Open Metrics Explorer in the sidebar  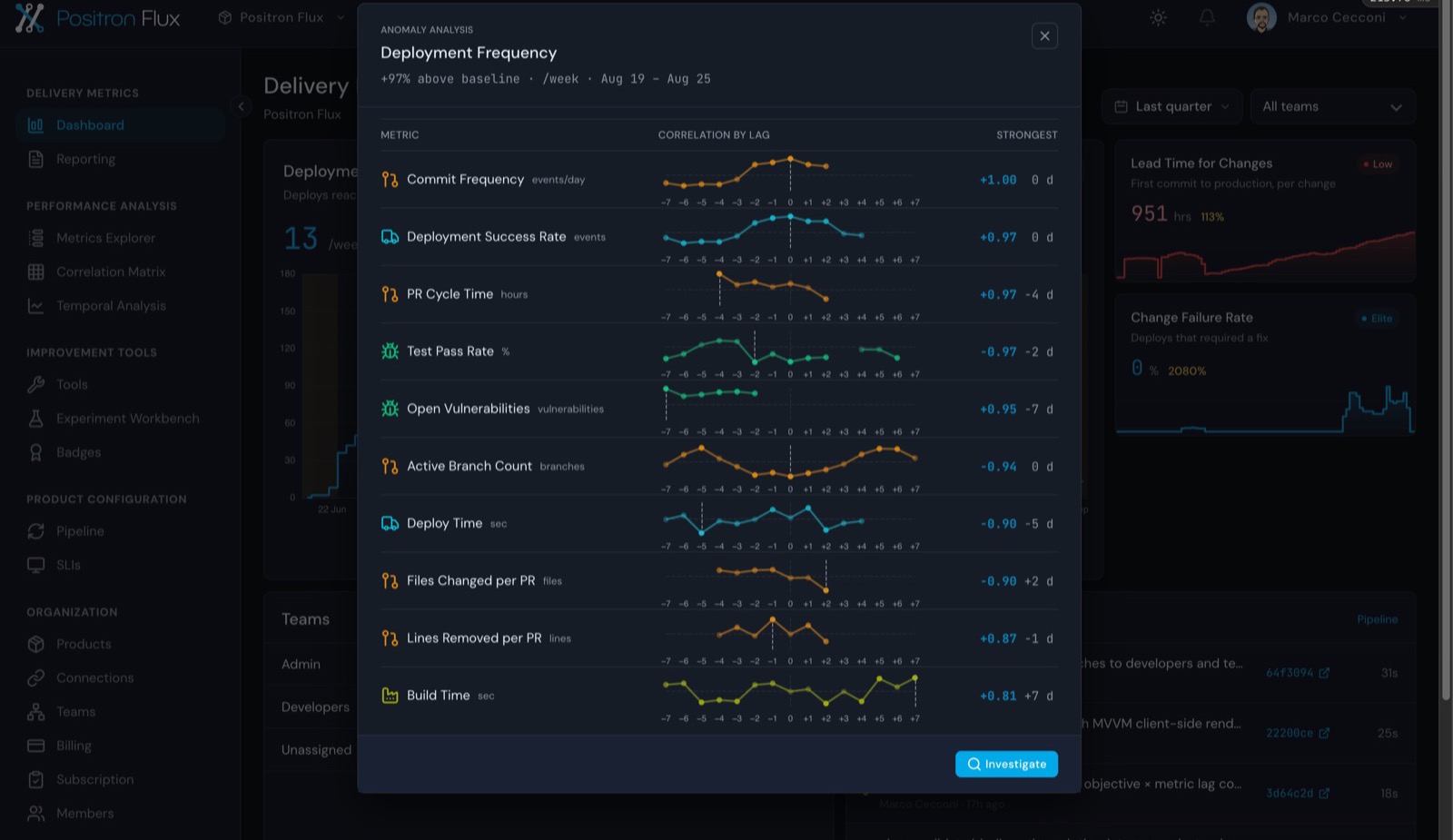[120, 238]
